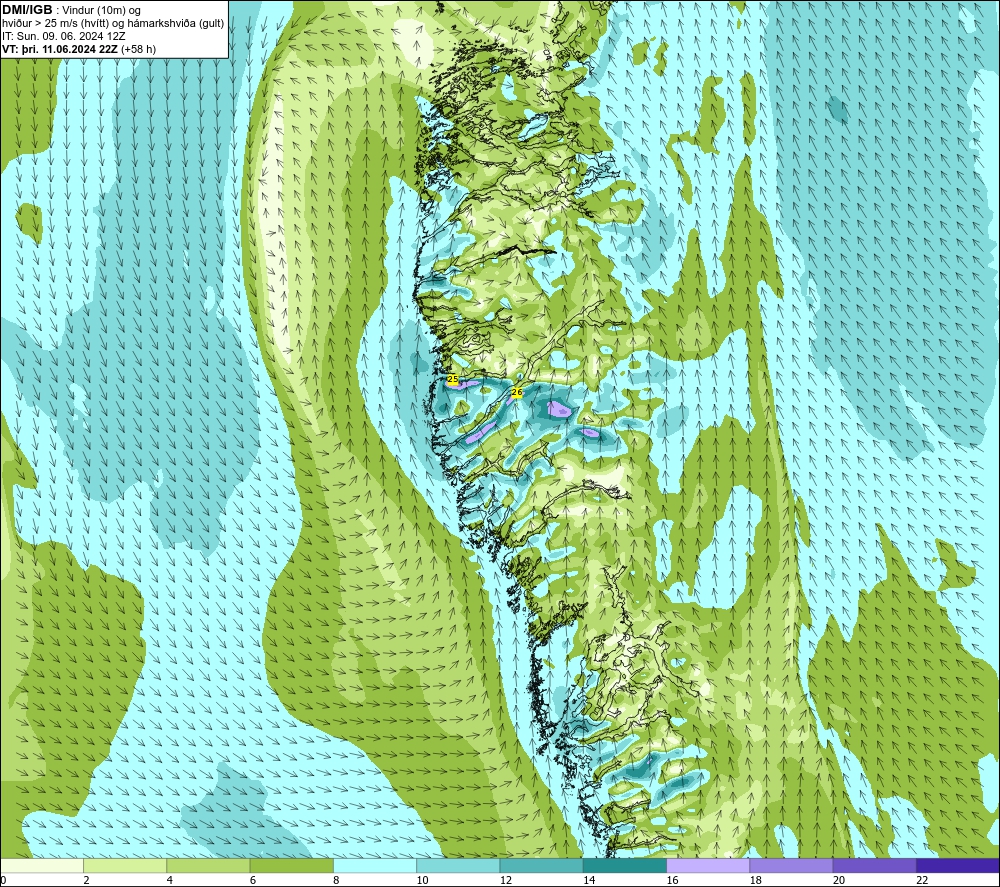The image size is (1000, 887).
Task: Select the 10–12 m/s turquoise legend swatch
Action: 458,865
